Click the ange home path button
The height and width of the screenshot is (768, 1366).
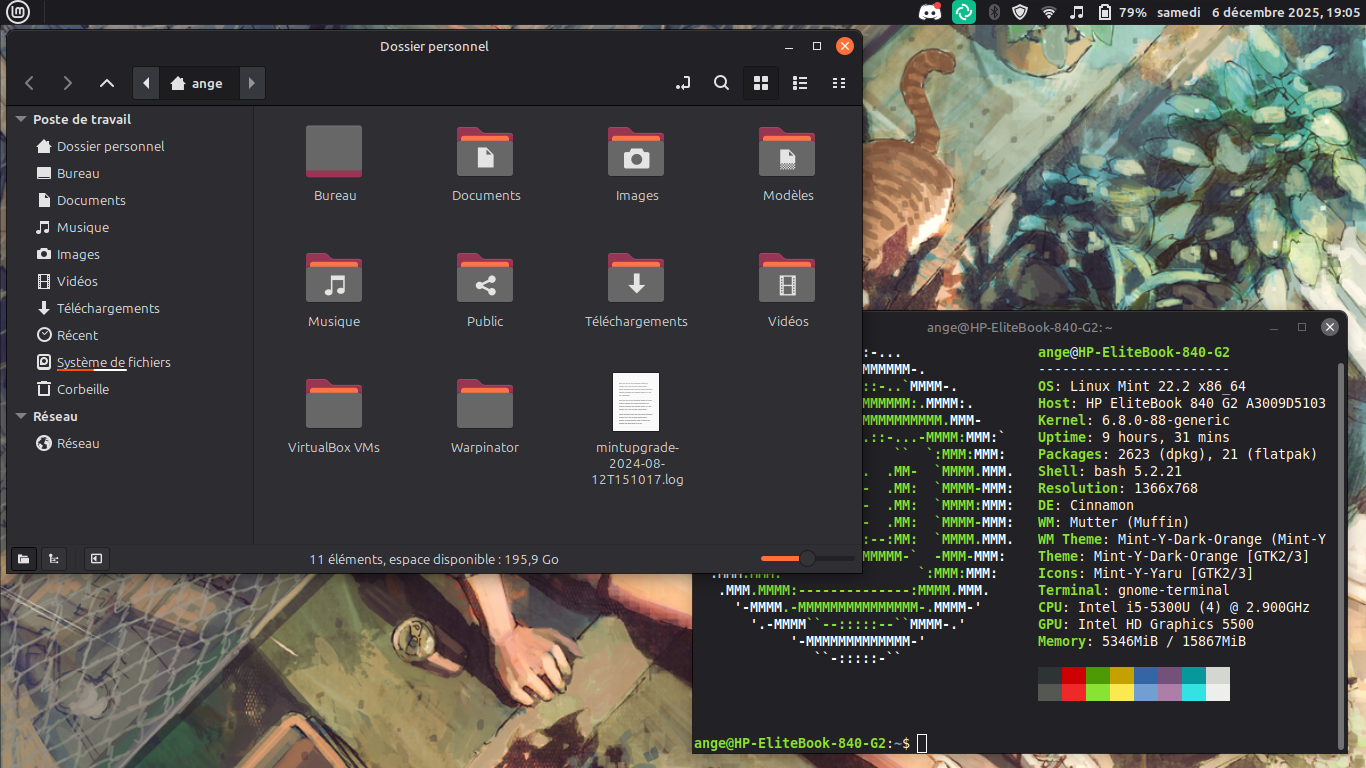(197, 83)
